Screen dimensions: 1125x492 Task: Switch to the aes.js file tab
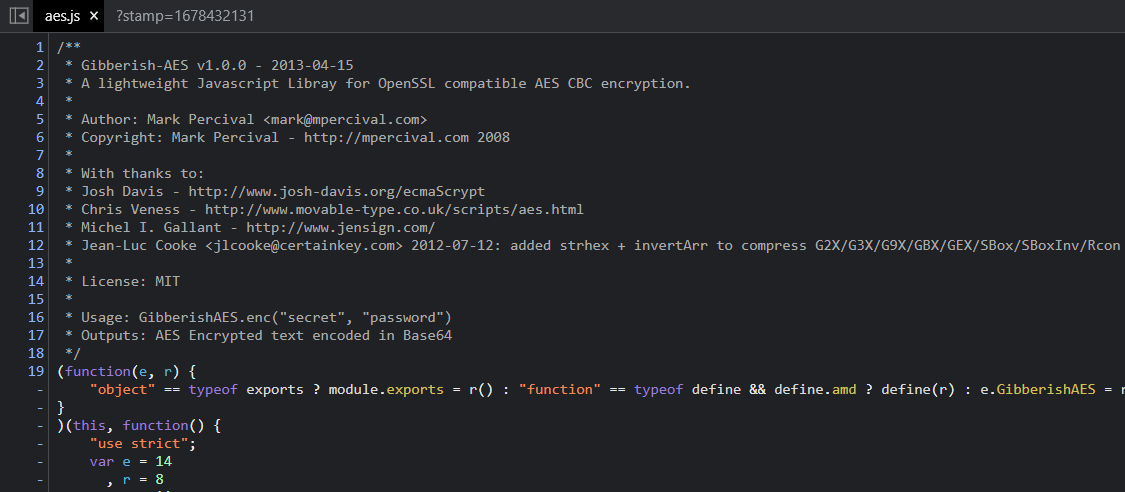point(62,16)
